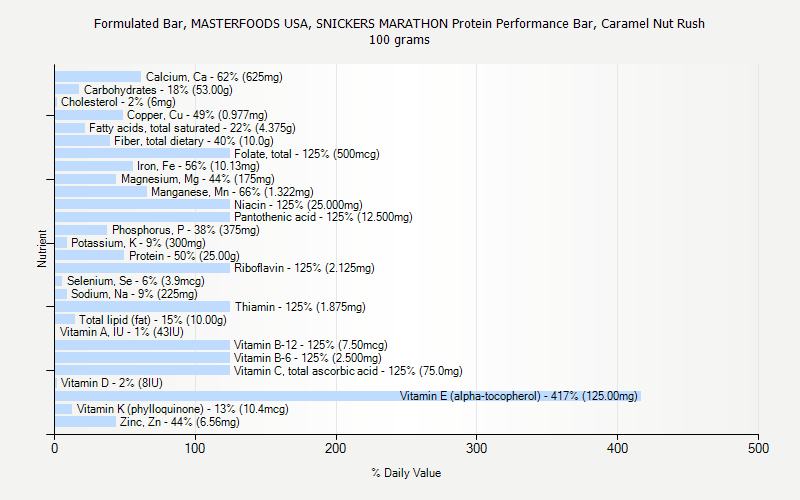The image size is (800, 500).
Task: Click the Vitamin B-12 - 125% label
Action: pyautogui.click(x=311, y=345)
